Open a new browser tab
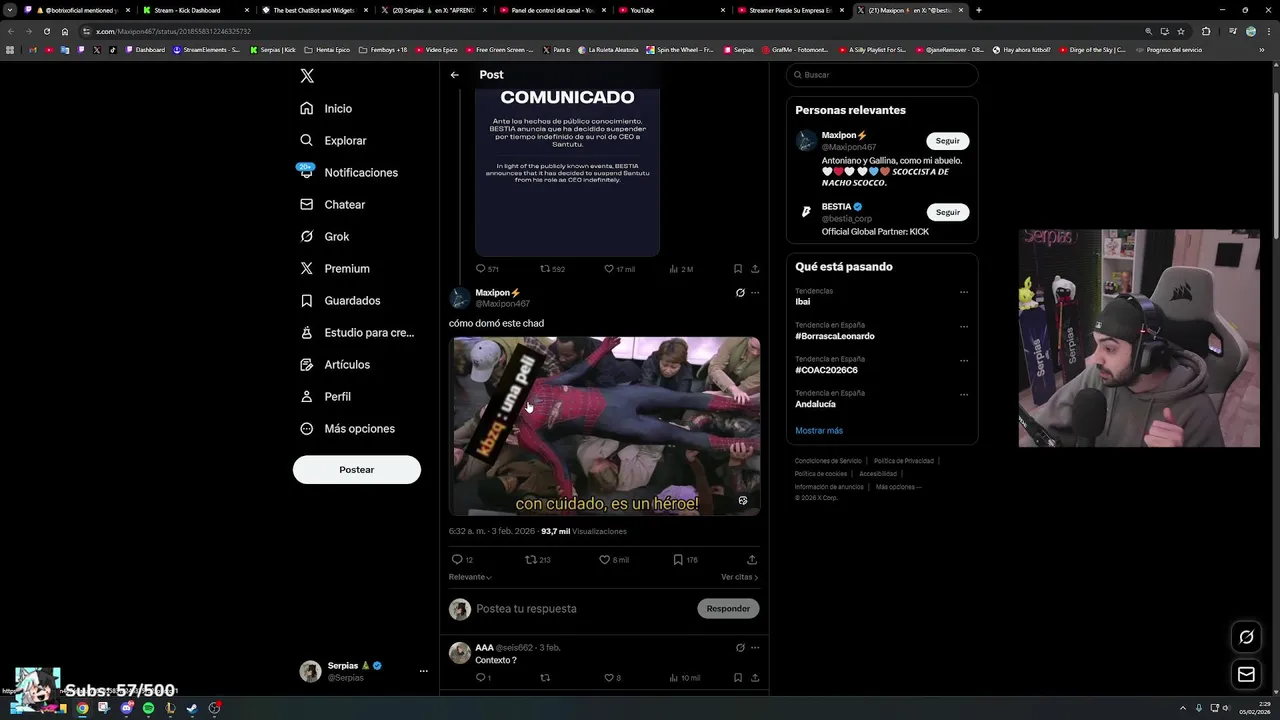Viewport: 1280px width, 720px height. pyautogui.click(x=979, y=10)
